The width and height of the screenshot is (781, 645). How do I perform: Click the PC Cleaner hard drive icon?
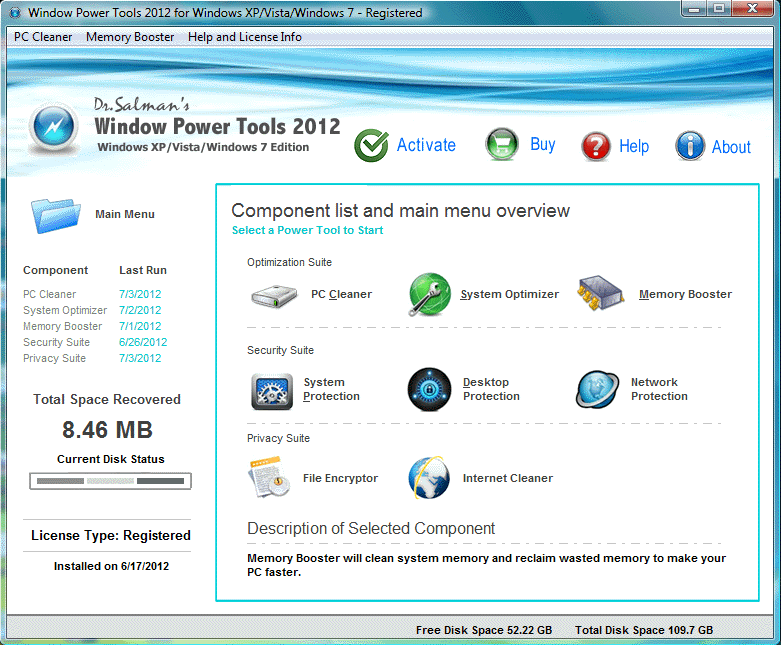coord(274,295)
